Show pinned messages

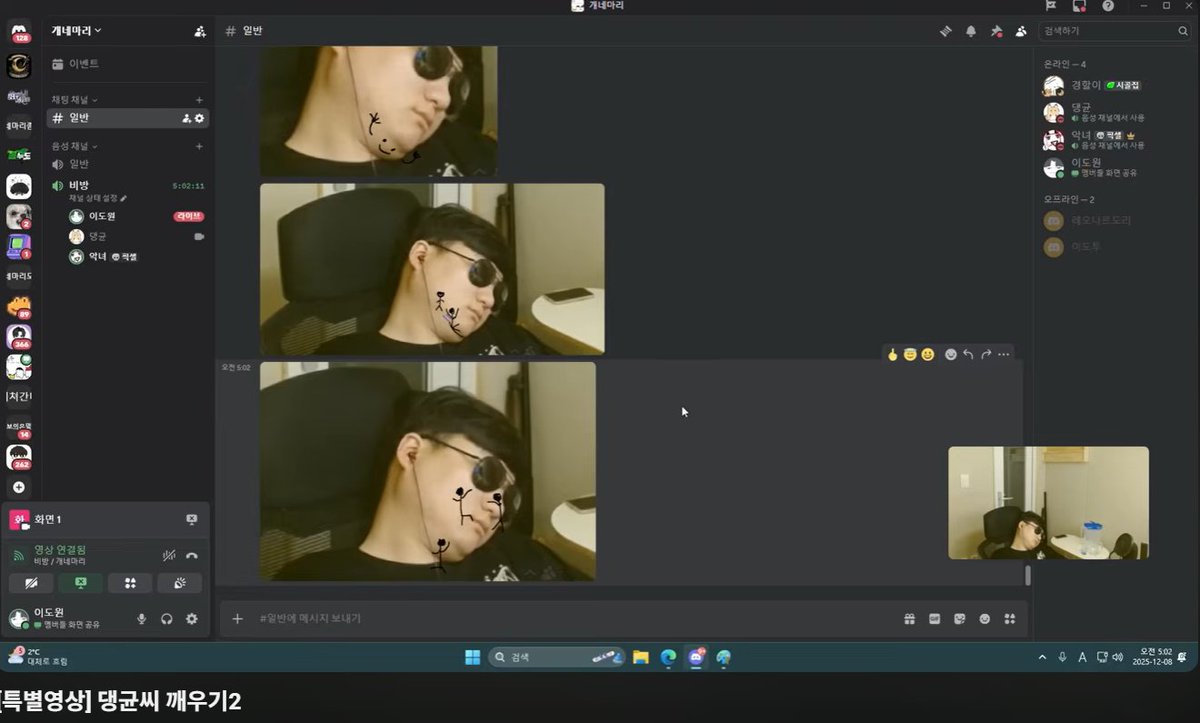[996, 31]
